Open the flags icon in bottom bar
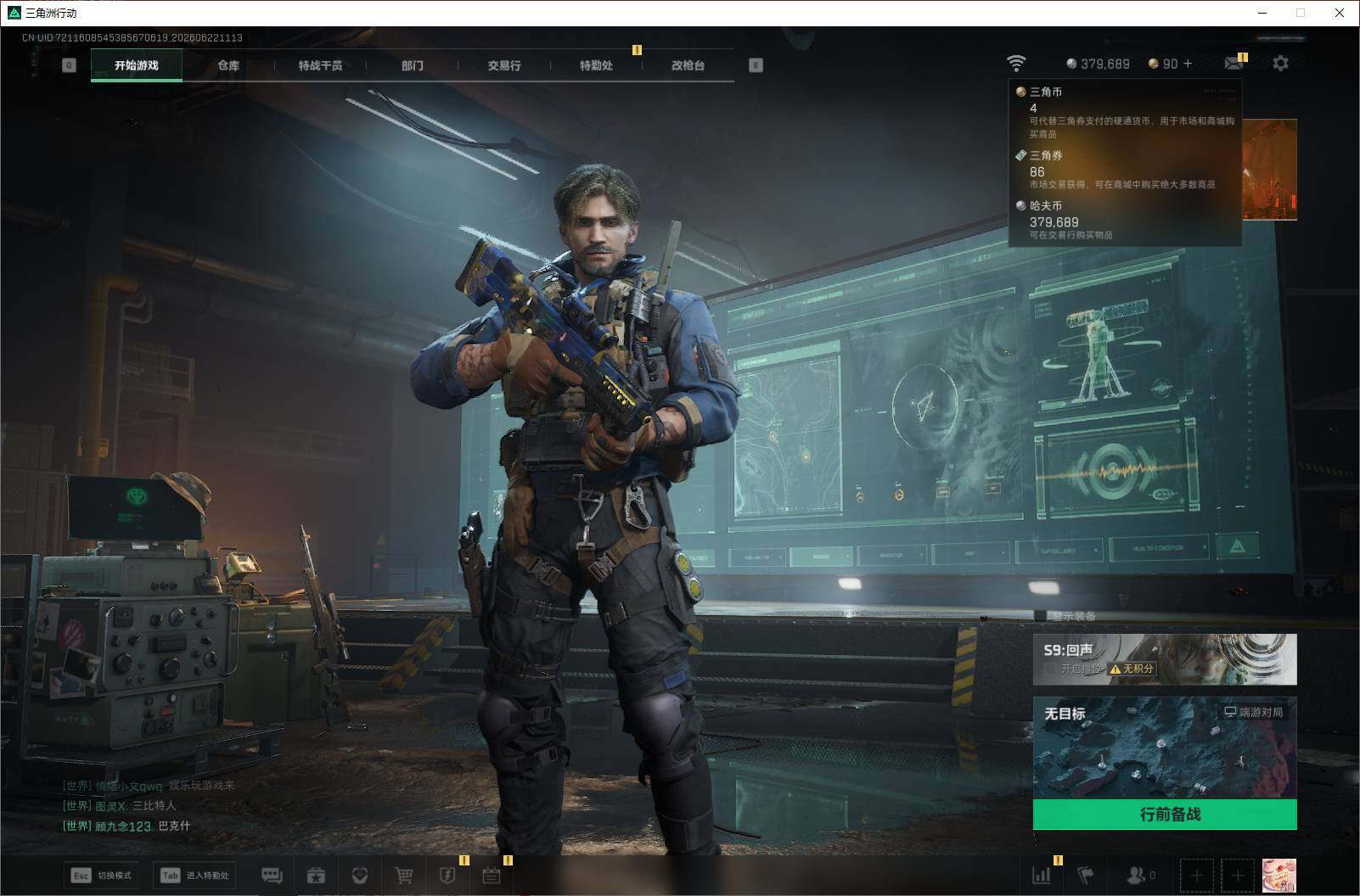This screenshot has width=1360, height=896. [1086, 875]
